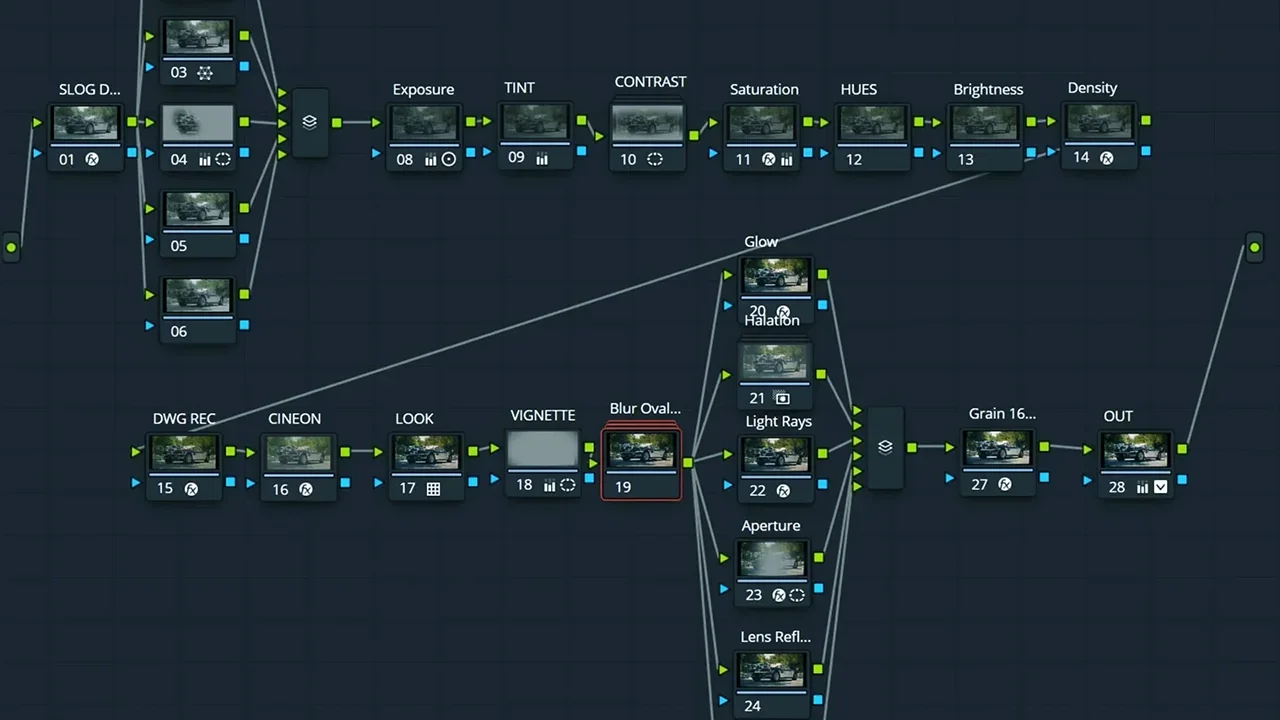
Task: Click the tracker icon on node 03
Action: pyautogui.click(x=205, y=73)
